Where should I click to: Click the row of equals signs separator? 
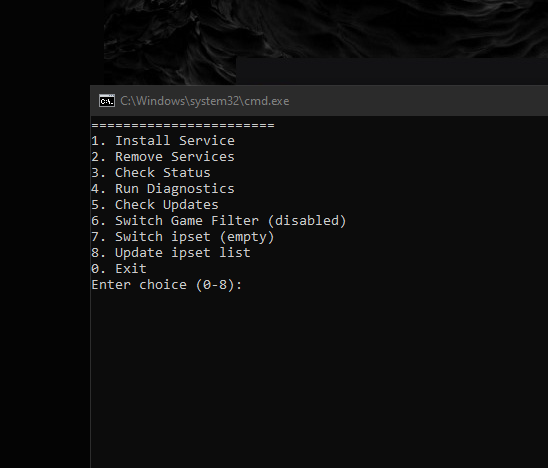pyautogui.click(x=183, y=125)
